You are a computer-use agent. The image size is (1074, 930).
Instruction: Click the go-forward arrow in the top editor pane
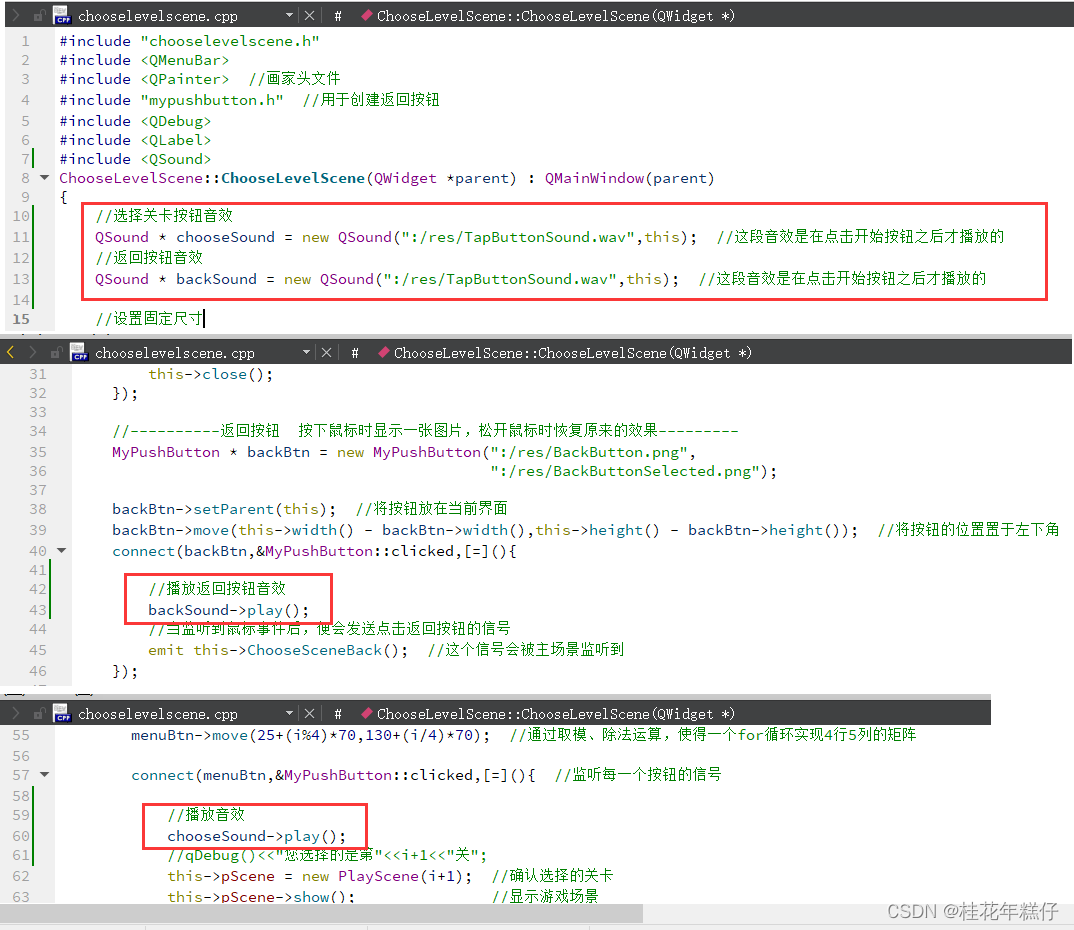click(15, 15)
